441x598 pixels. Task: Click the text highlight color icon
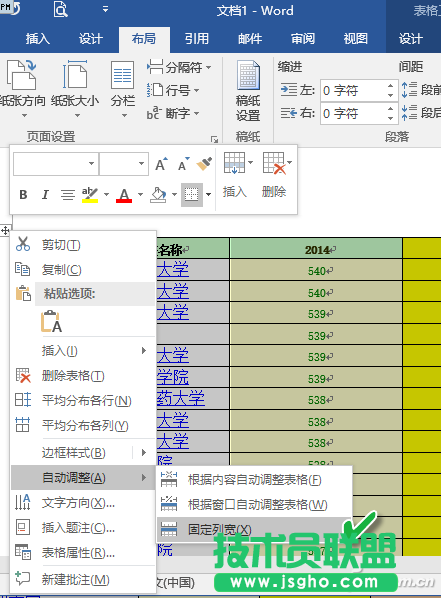[x=90, y=195]
